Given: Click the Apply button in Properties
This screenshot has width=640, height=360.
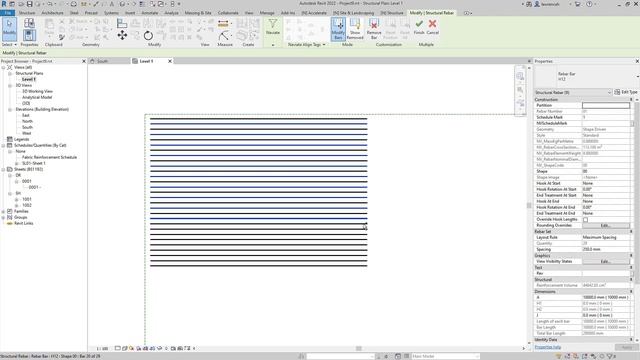Looking at the screenshot, I should 627,347.
